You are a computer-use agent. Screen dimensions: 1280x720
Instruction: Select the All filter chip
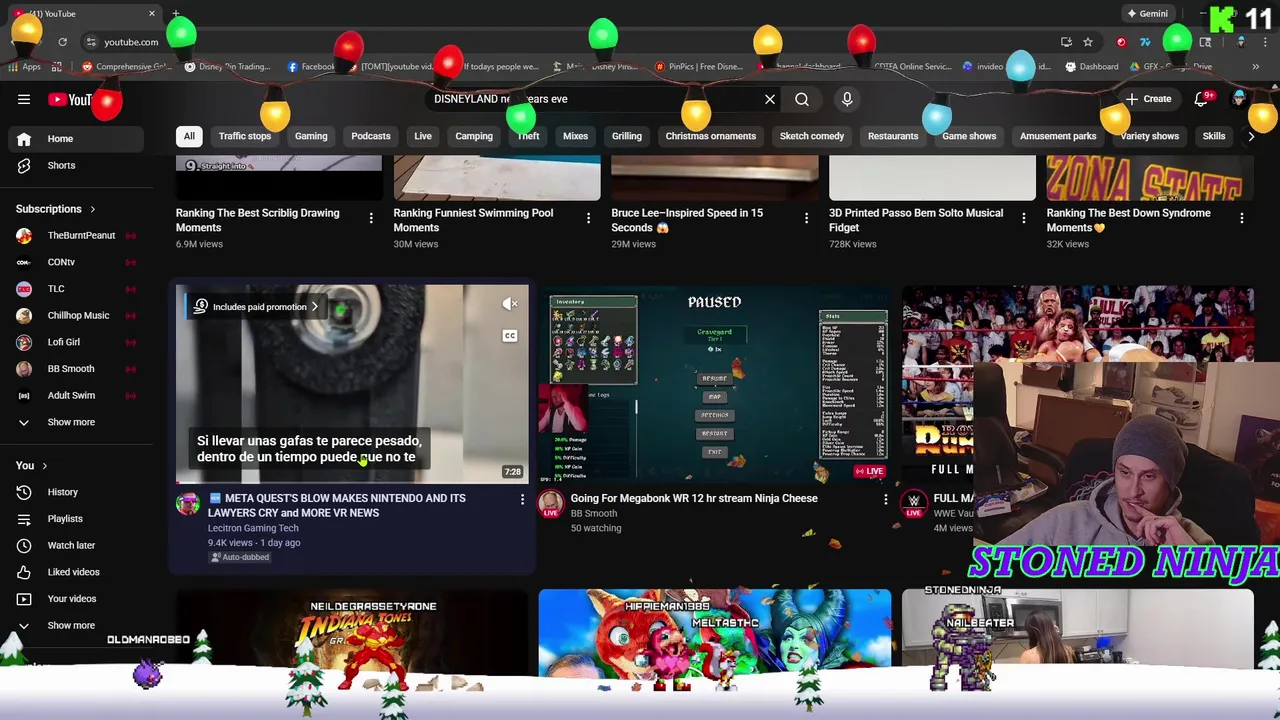coord(189,136)
